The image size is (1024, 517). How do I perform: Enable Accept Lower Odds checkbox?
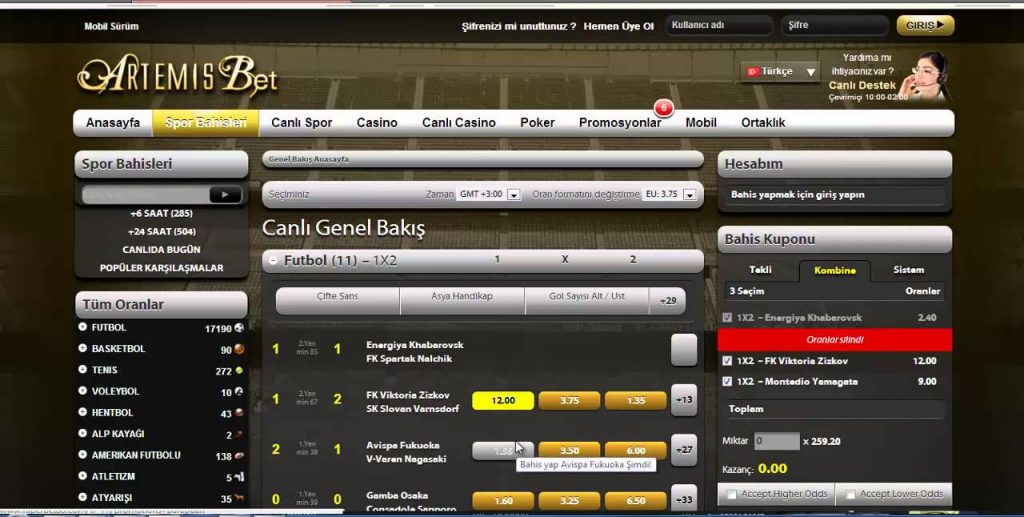(x=851, y=494)
